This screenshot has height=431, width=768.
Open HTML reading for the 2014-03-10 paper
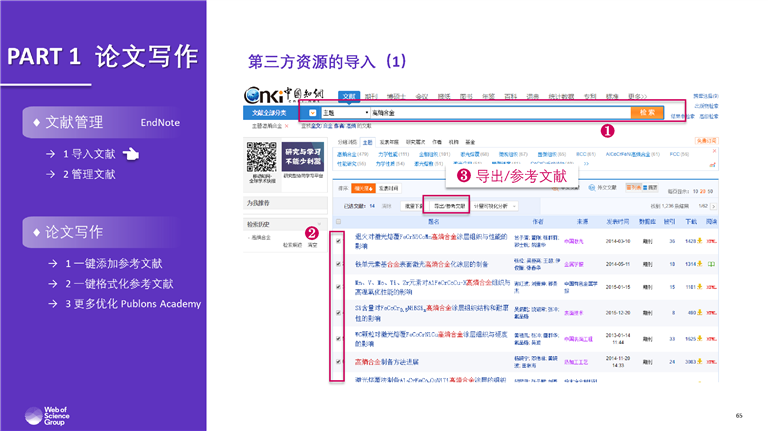(x=712, y=241)
